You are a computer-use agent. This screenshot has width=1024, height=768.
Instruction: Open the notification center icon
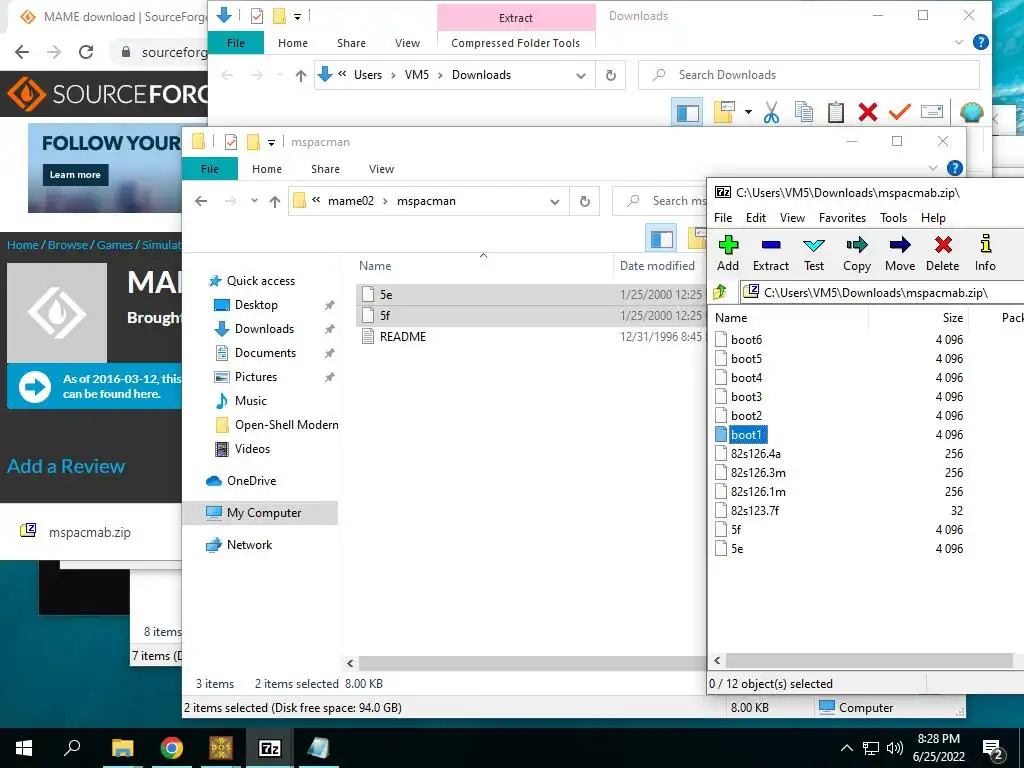click(993, 748)
